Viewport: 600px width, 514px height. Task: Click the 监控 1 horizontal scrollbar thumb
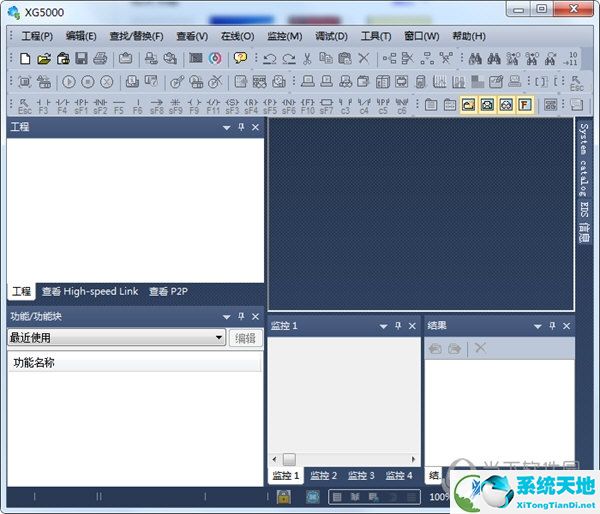point(289,459)
